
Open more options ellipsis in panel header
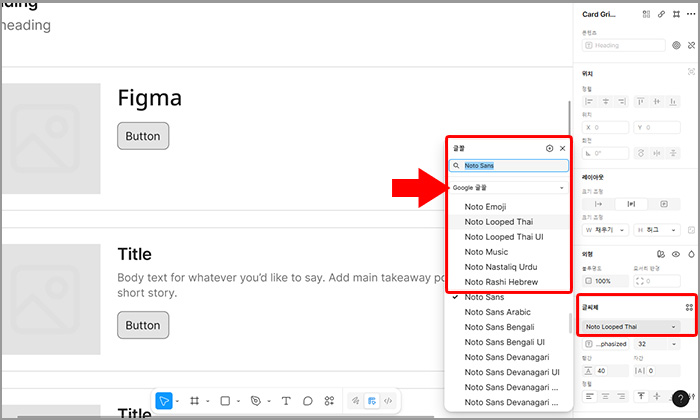point(691,14)
